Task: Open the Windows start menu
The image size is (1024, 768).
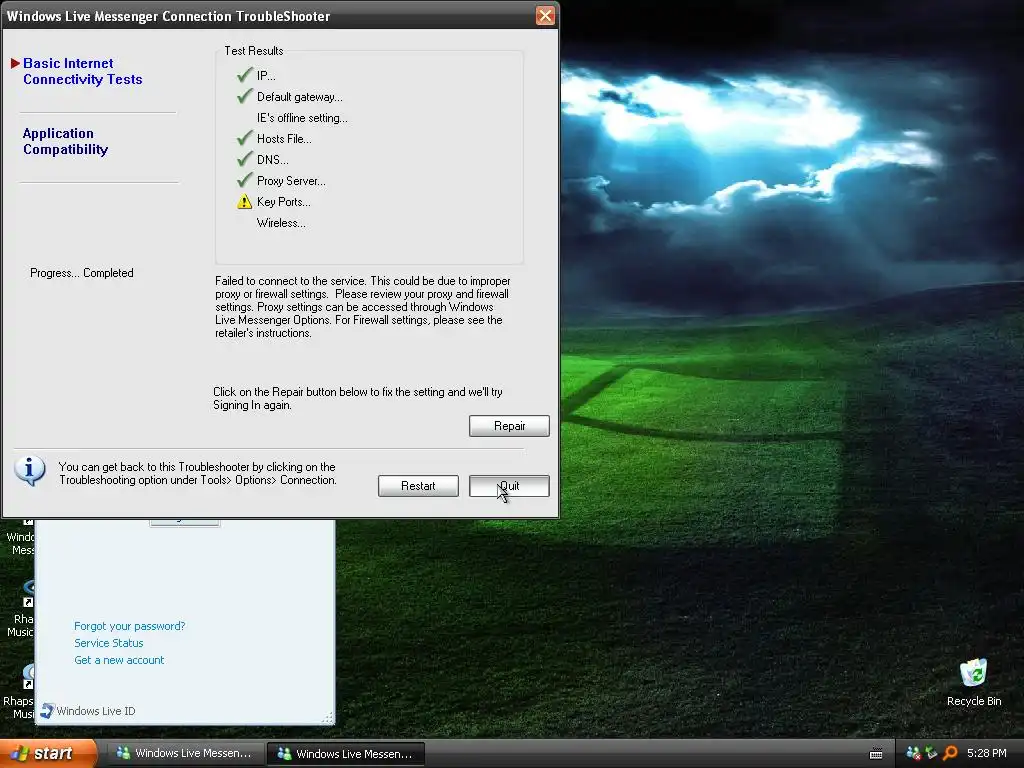Action: point(46,753)
